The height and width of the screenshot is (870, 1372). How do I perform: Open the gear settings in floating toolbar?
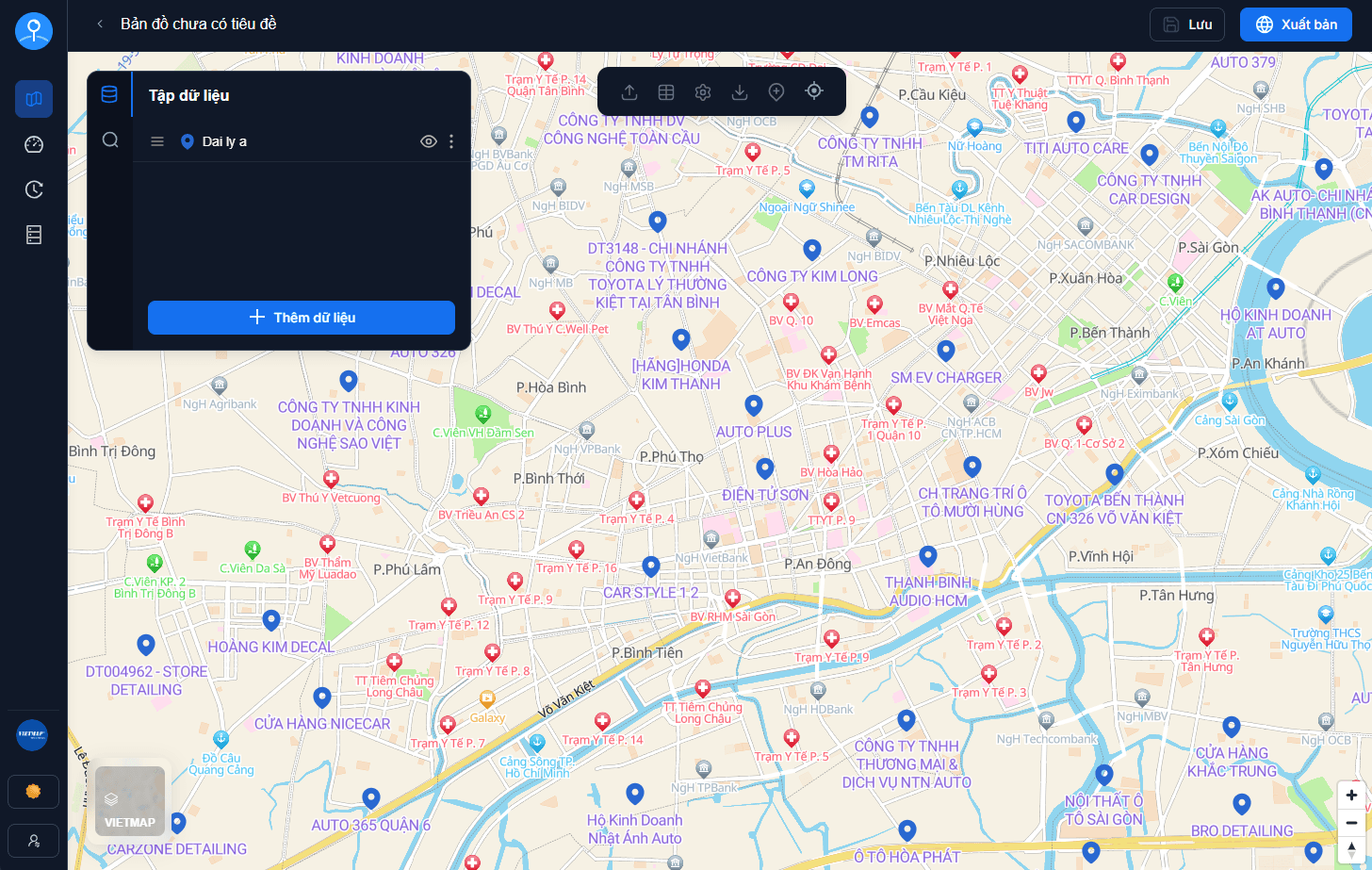coord(703,91)
